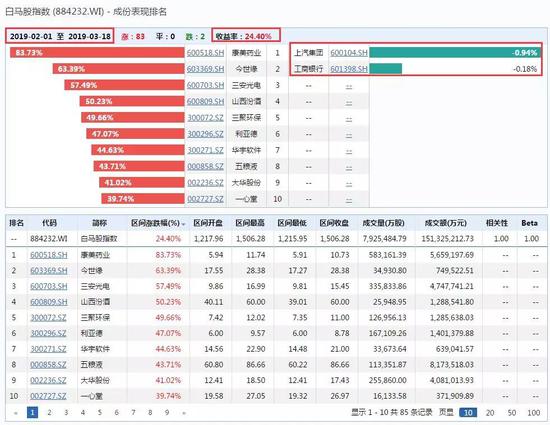The image size is (550, 425).
Task: Open 600518.SH link in table row 1
Action: (x=48, y=255)
